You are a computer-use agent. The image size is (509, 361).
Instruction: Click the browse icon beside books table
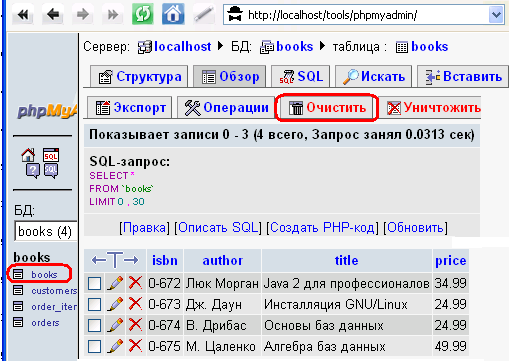coord(18,274)
